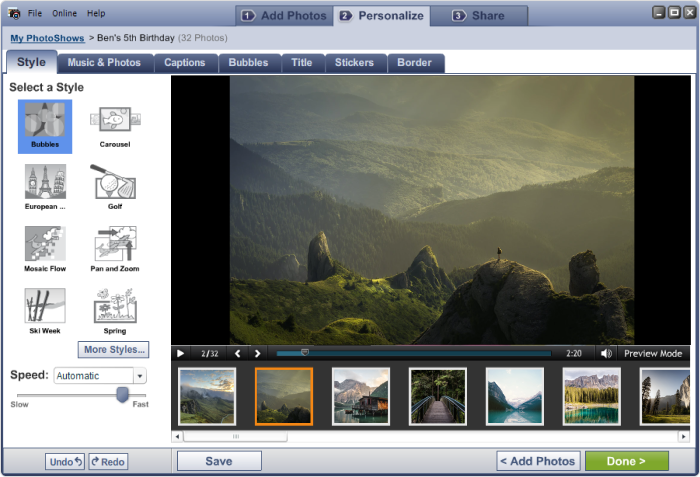Mute the preview volume speaker
This screenshot has height=477, width=700.
(606, 353)
